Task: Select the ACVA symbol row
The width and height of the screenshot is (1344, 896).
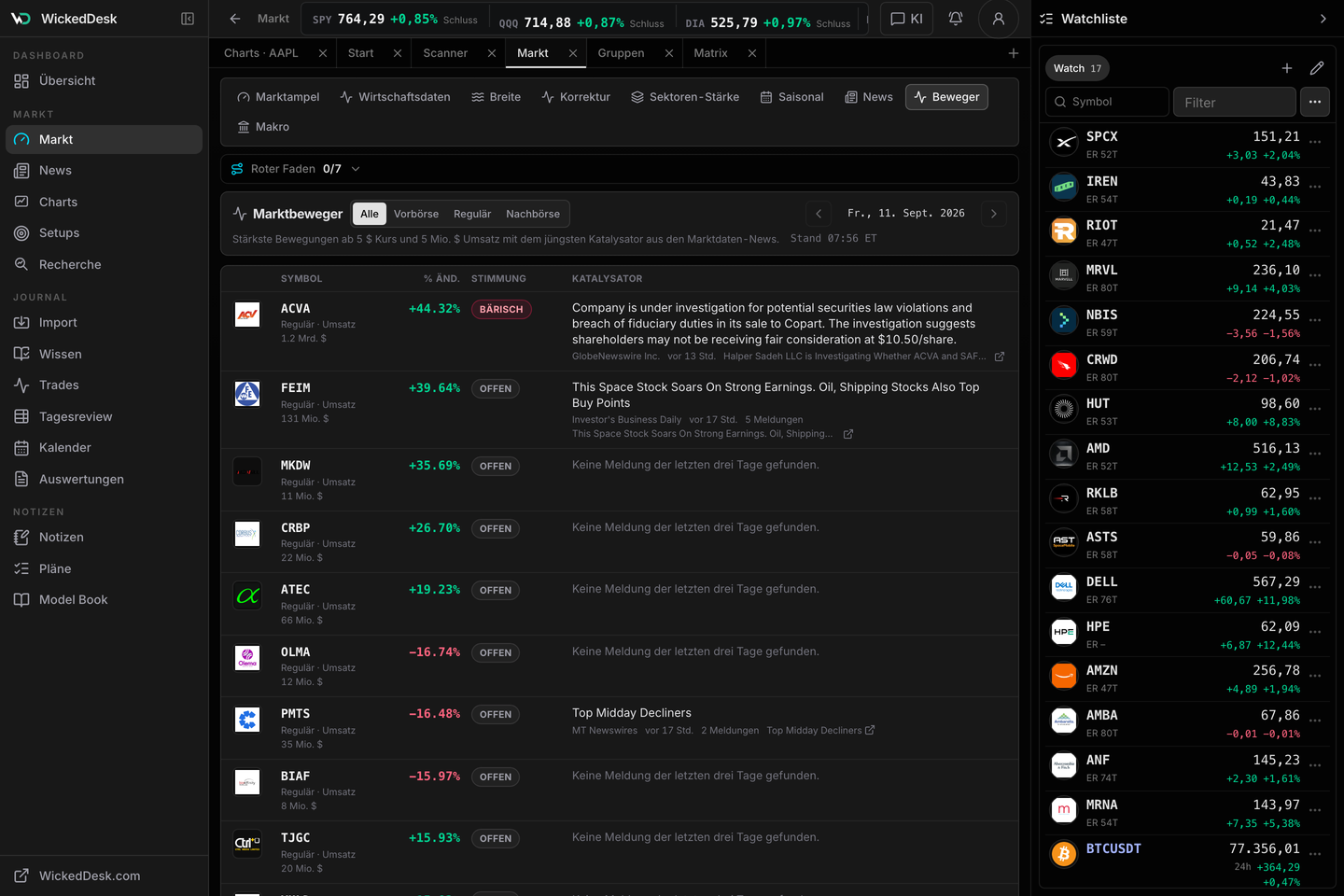Action: pos(619,331)
